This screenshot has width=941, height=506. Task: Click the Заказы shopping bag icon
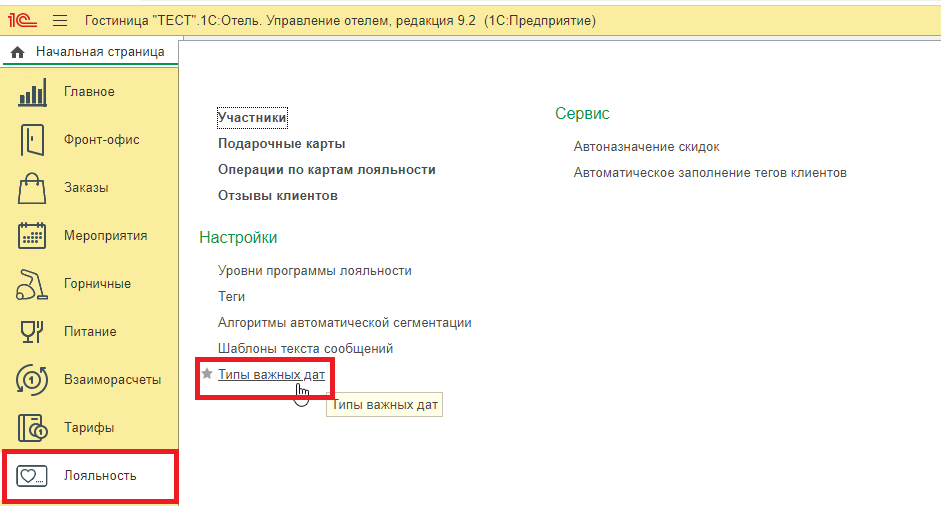coord(32,188)
